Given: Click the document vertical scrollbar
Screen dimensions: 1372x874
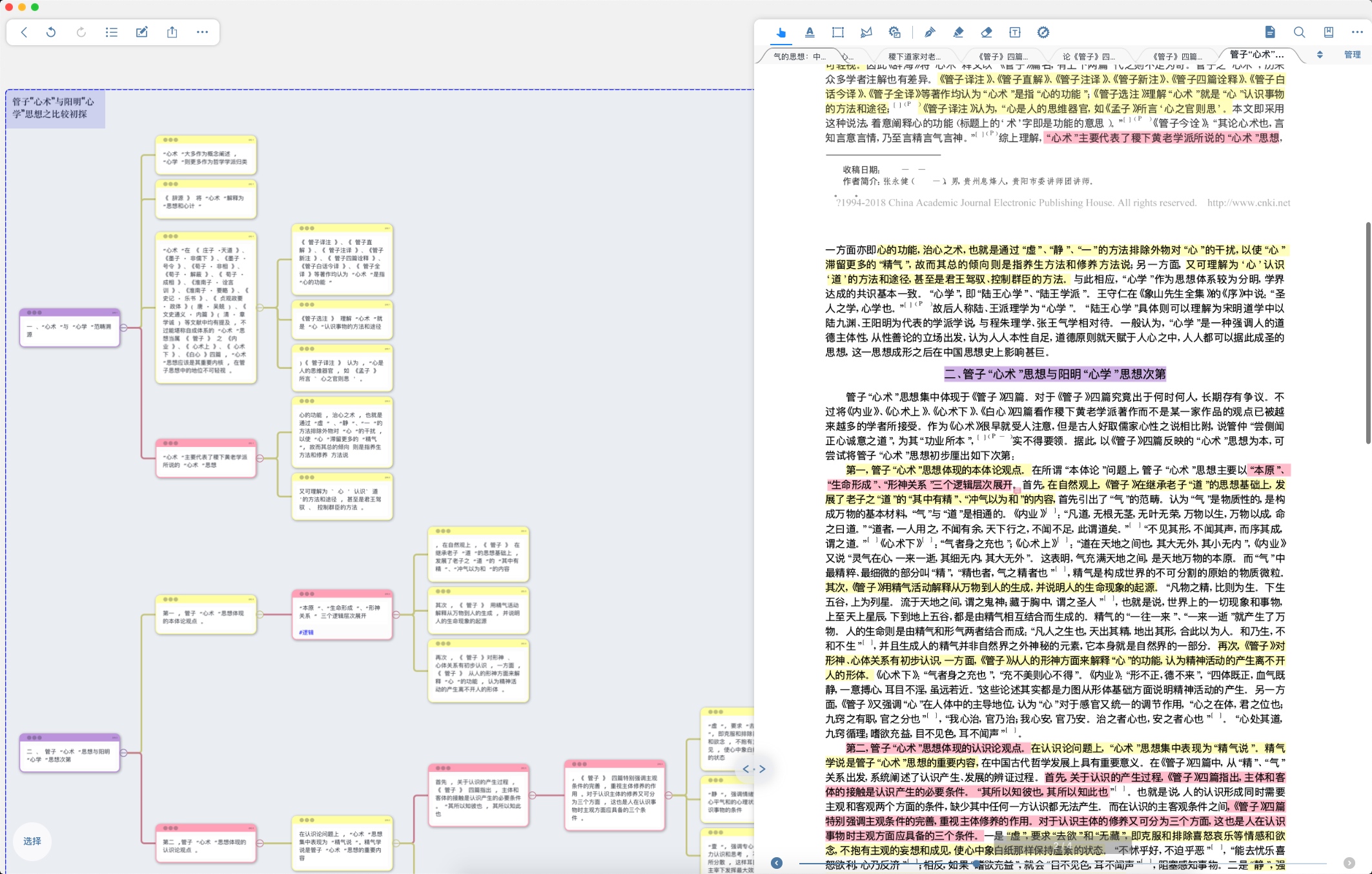Looking at the screenshot, I should pyautogui.click(x=1368, y=333).
